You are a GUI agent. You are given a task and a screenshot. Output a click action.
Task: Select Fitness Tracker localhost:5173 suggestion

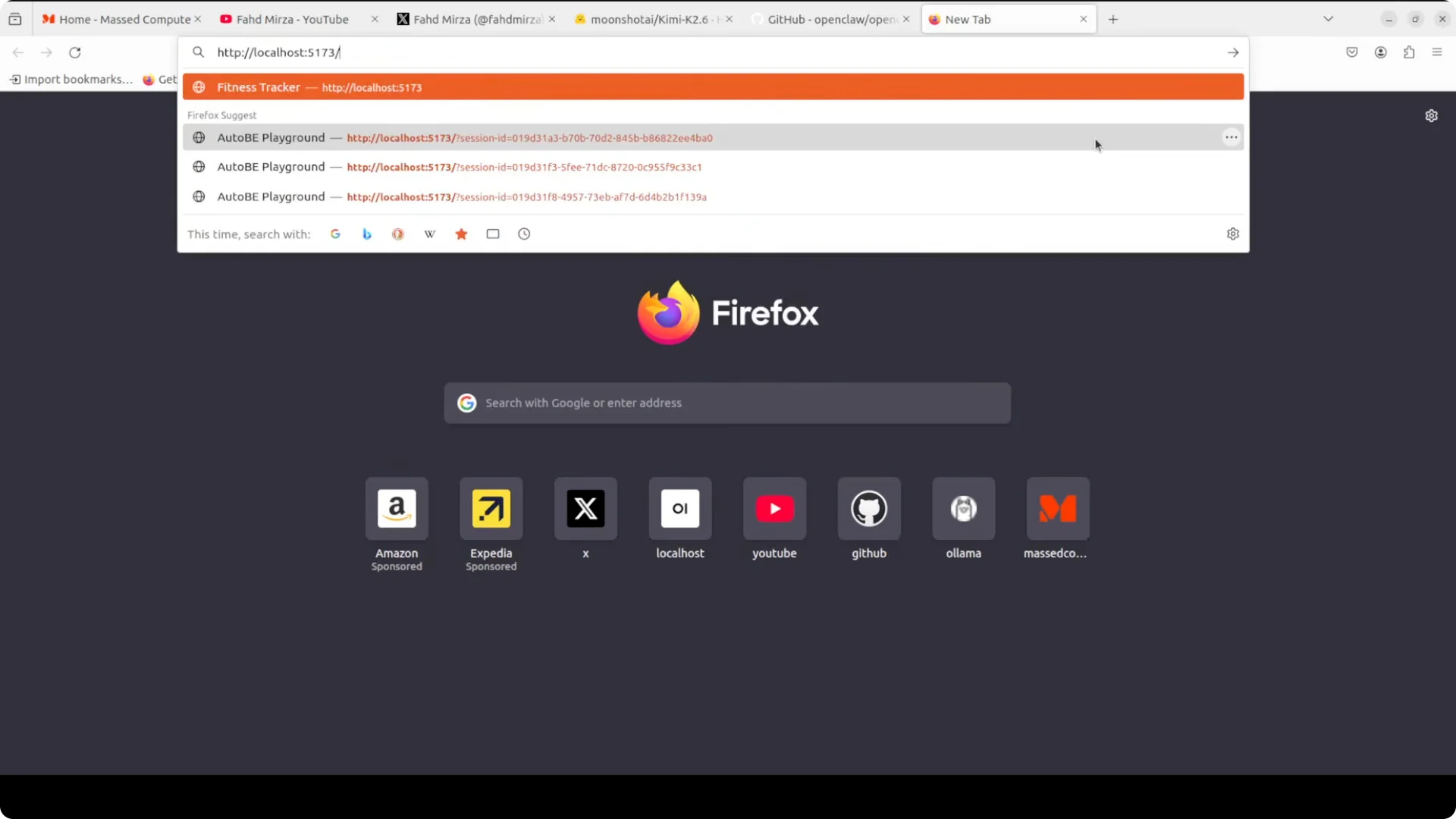(x=713, y=87)
